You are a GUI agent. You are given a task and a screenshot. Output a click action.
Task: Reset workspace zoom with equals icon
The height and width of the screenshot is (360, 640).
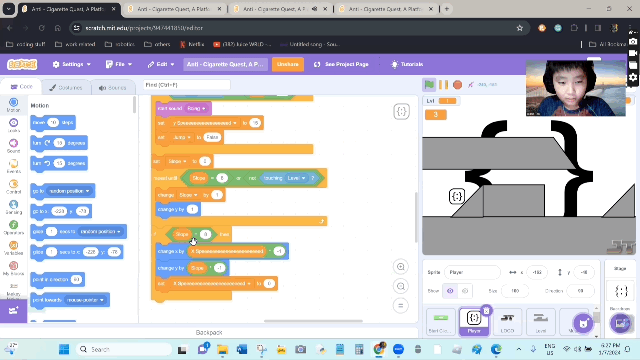[401, 305]
